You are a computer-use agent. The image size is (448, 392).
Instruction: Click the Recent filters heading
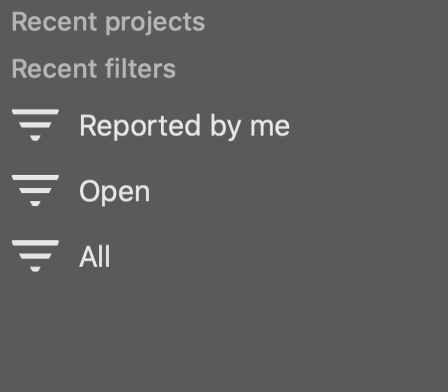click(x=94, y=68)
